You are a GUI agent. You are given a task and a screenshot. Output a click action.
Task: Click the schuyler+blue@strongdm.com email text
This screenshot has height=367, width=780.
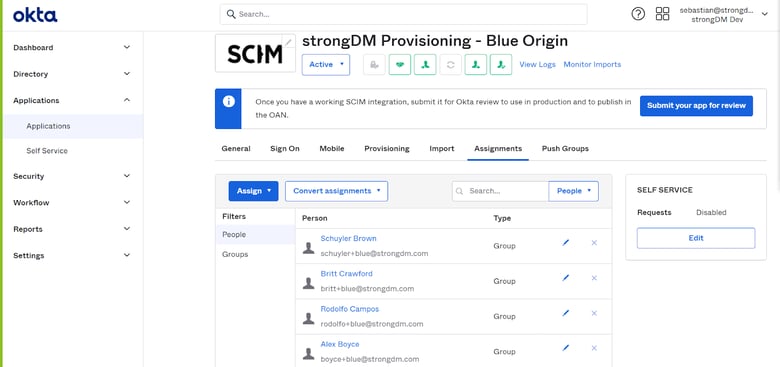click(374, 254)
